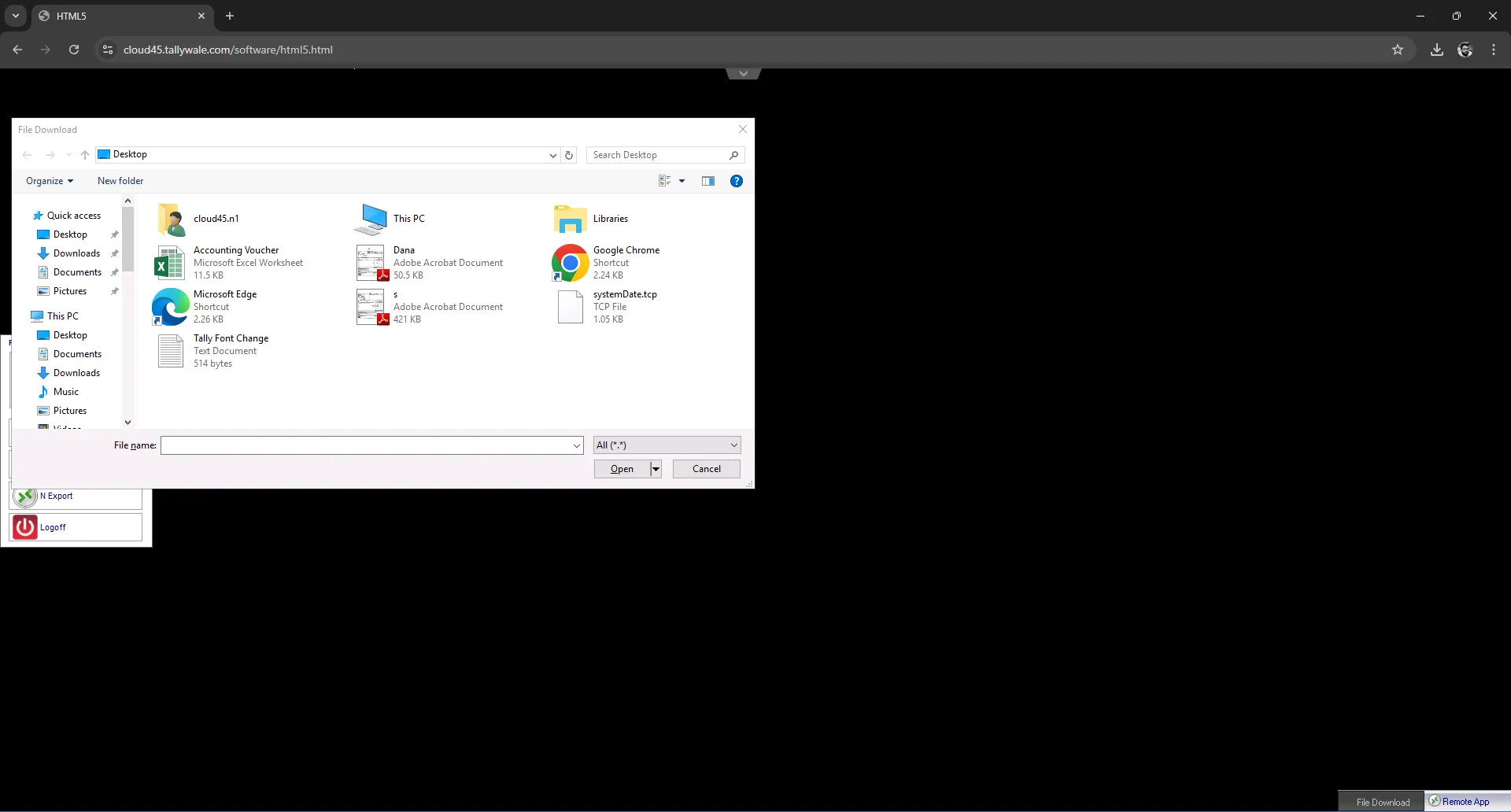Refresh the Desktop folder listing

pyautogui.click(x=569, y=155)
